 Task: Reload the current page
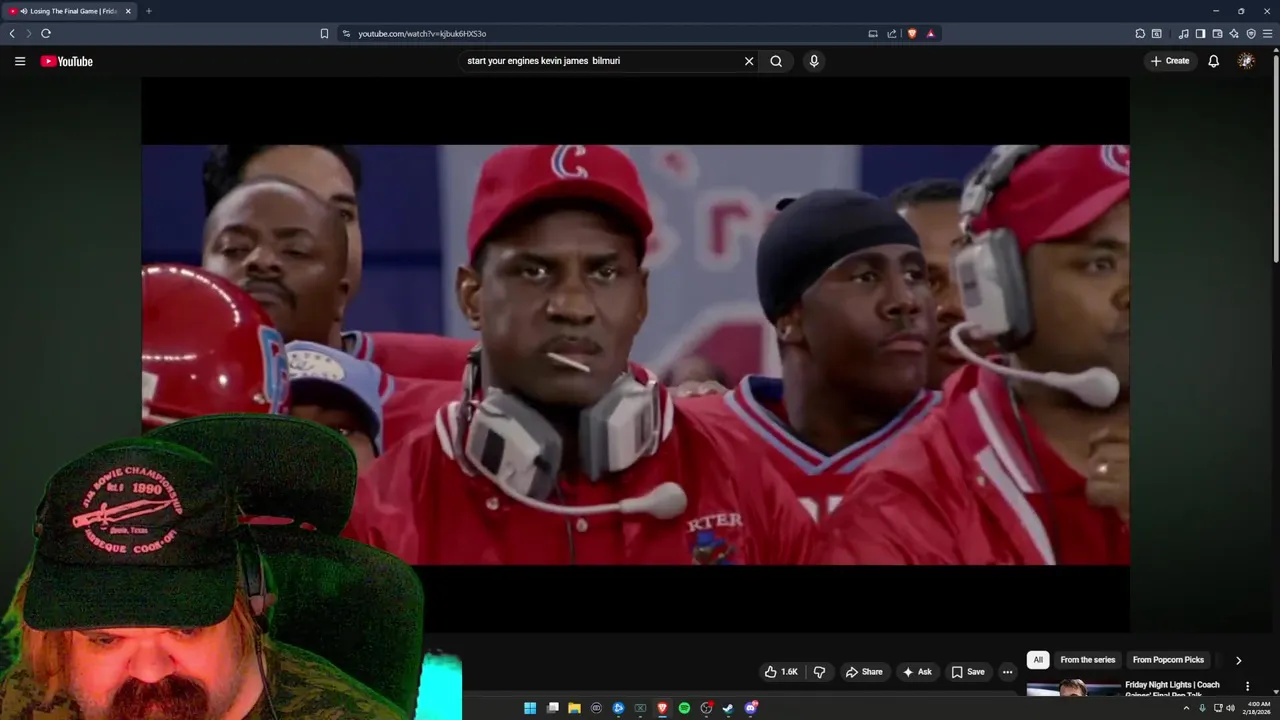[x=46, y=33]
